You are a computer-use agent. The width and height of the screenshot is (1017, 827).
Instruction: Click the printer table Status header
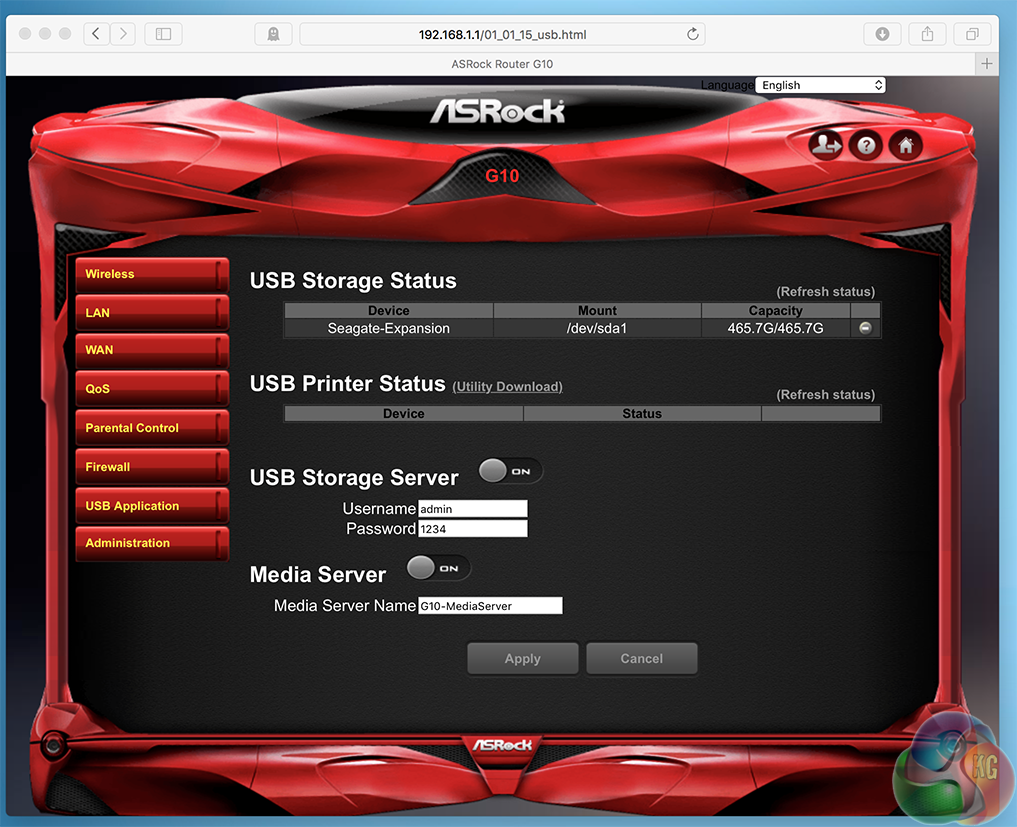click(x=642, y=414)
